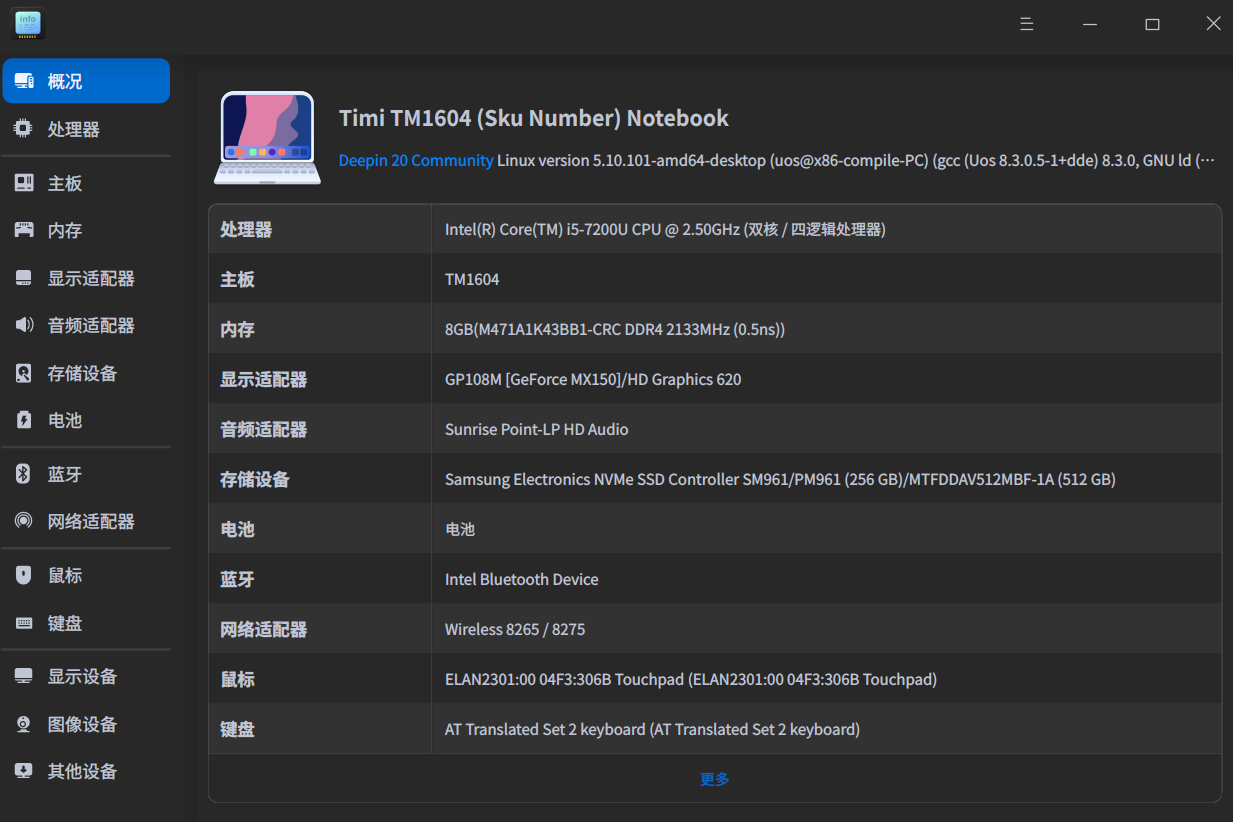Click the storage device (存储设备) disk icon

tap(24, 373)
